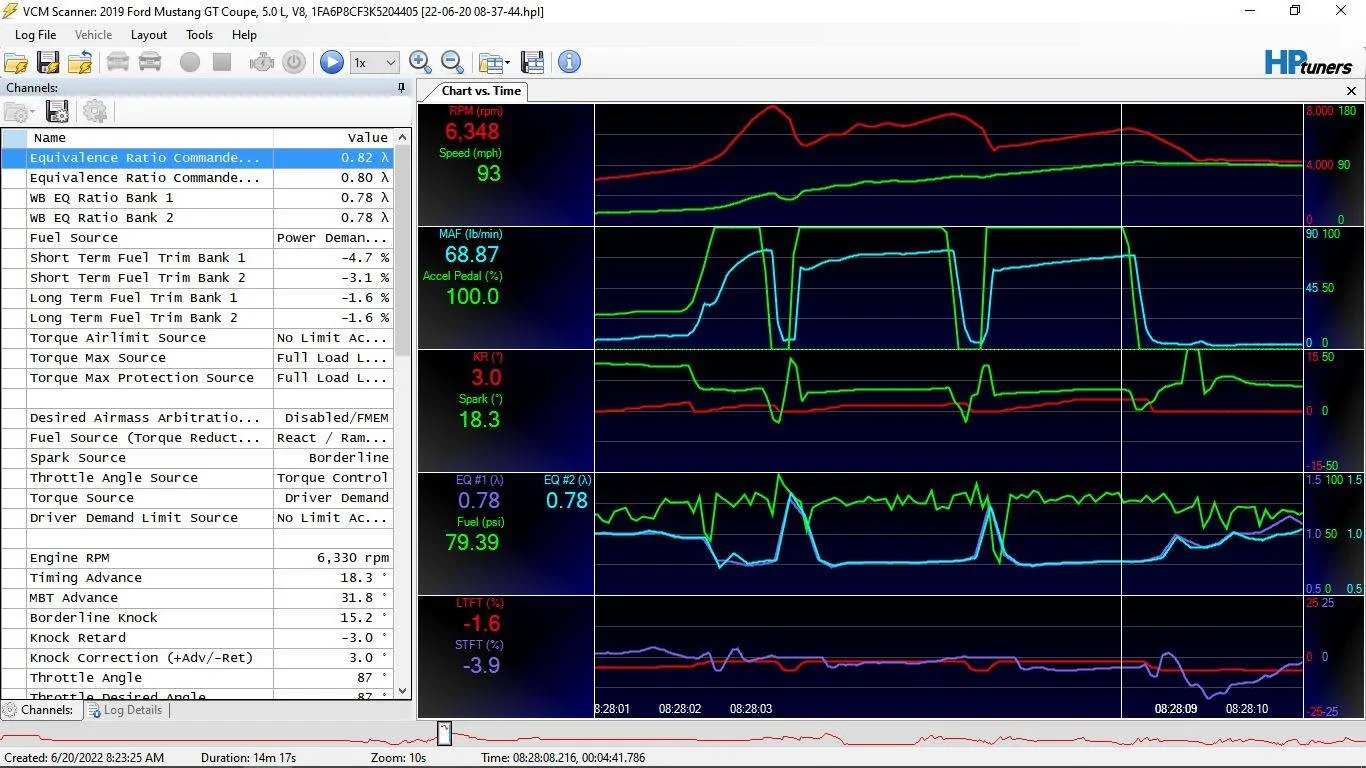
Task: Select the Borderline Knock row
Action: tap(197, 618)
